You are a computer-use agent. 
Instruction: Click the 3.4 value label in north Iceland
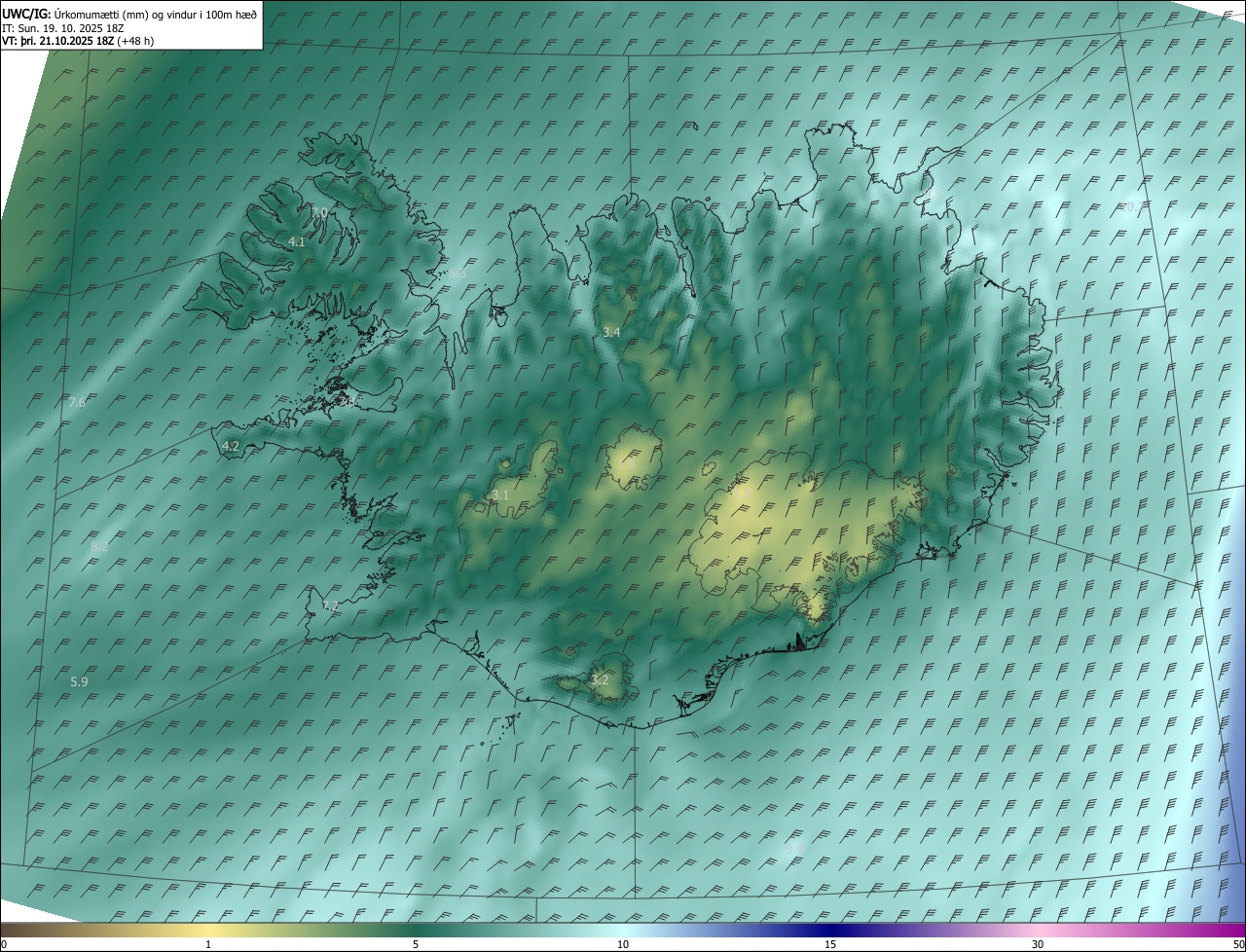(611, 332)
